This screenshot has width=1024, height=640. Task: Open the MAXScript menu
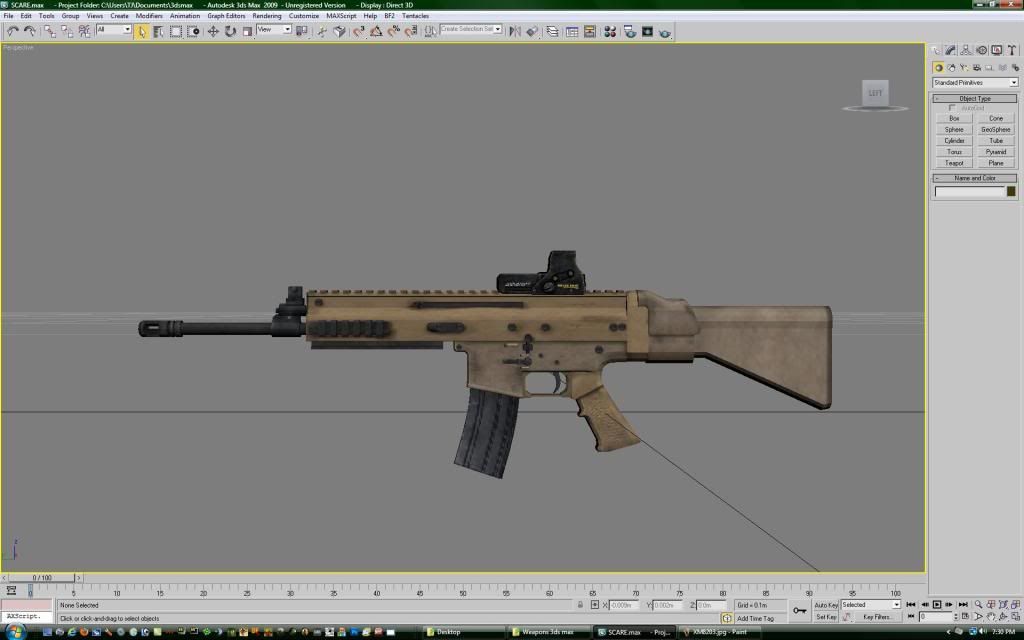[342, 16]
